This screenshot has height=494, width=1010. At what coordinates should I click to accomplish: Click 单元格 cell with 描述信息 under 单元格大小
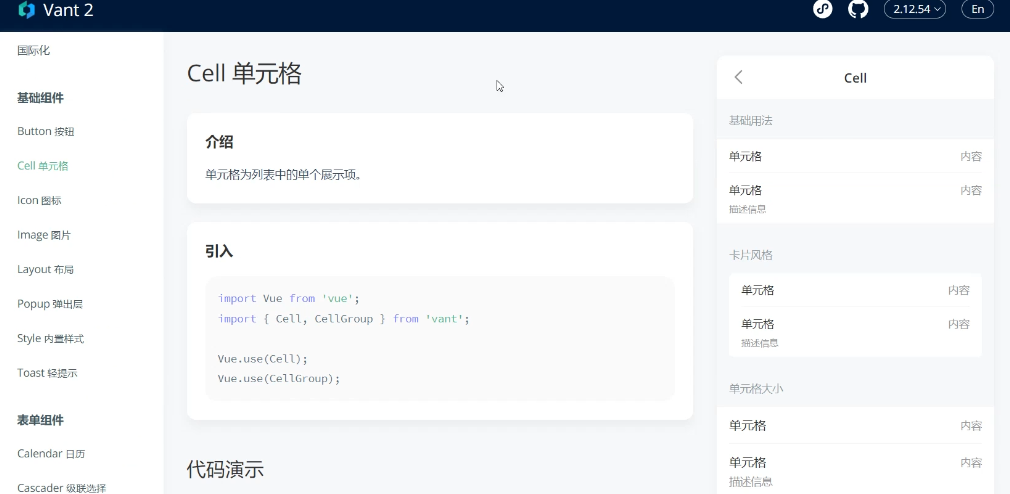point(855,470)
